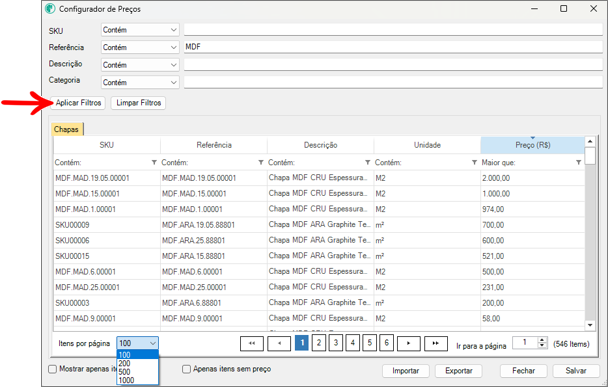Select 1000 in items per page list
The image size is (608, 387).
click(137, 380)
